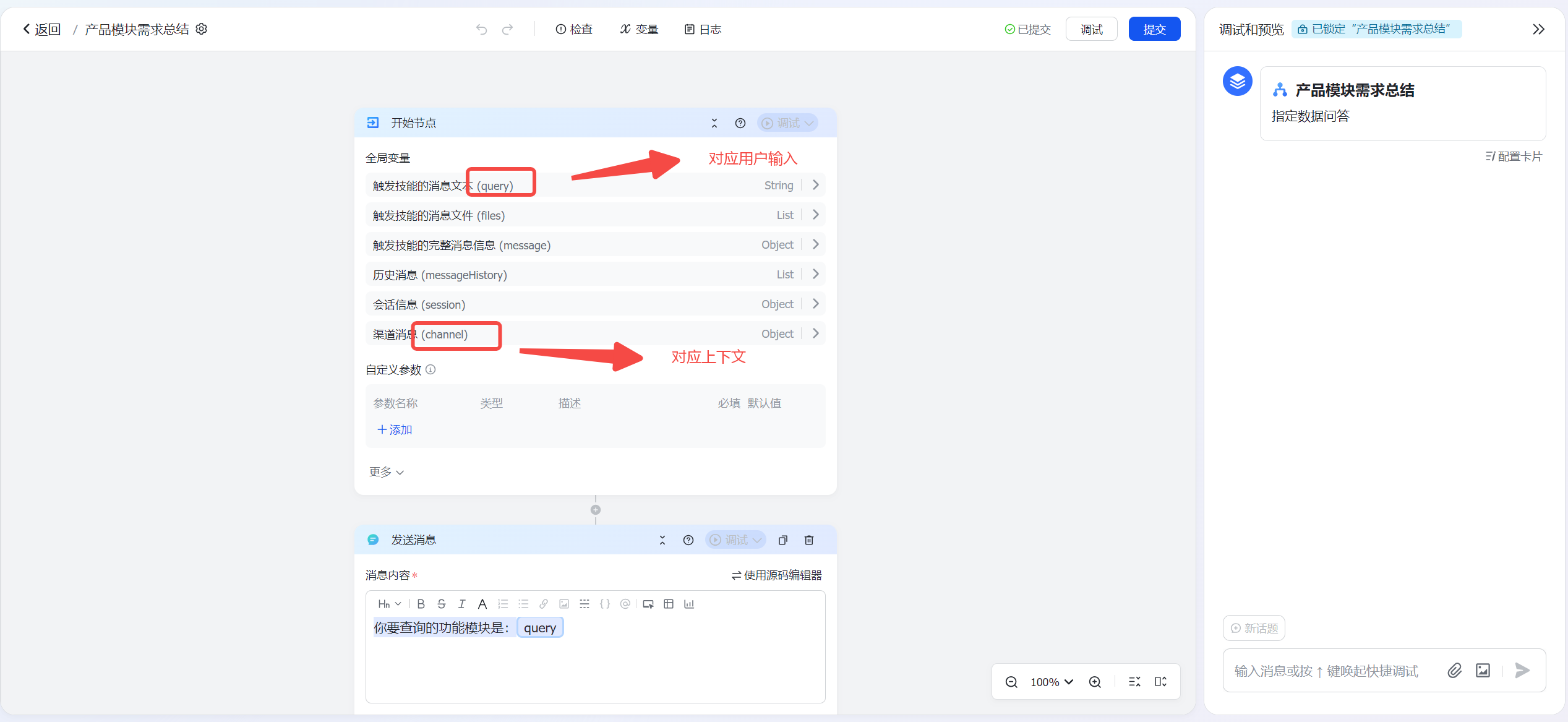Insert divider line in message editor
This screenshot has width=1568, height=722.
[x=585, y=604]
